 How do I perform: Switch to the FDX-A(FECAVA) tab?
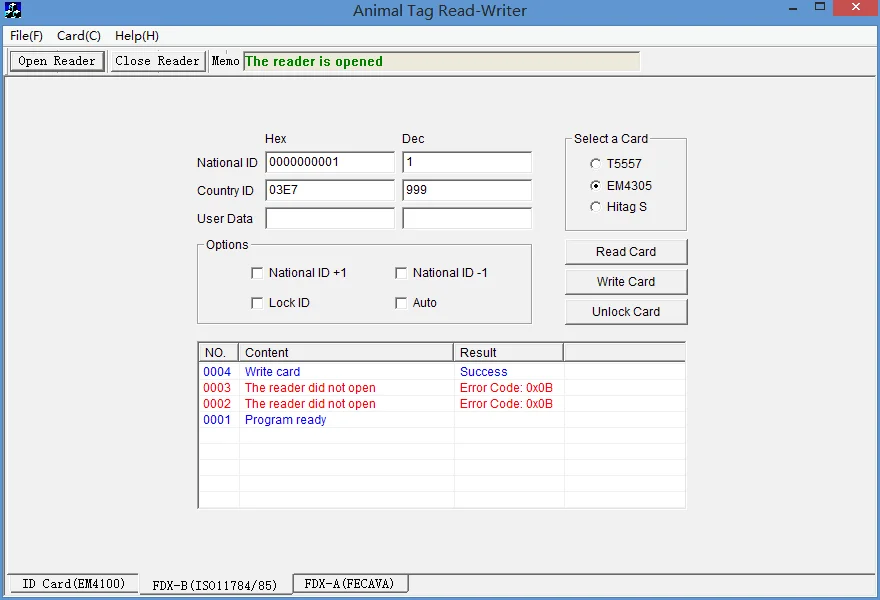[350, 583]
